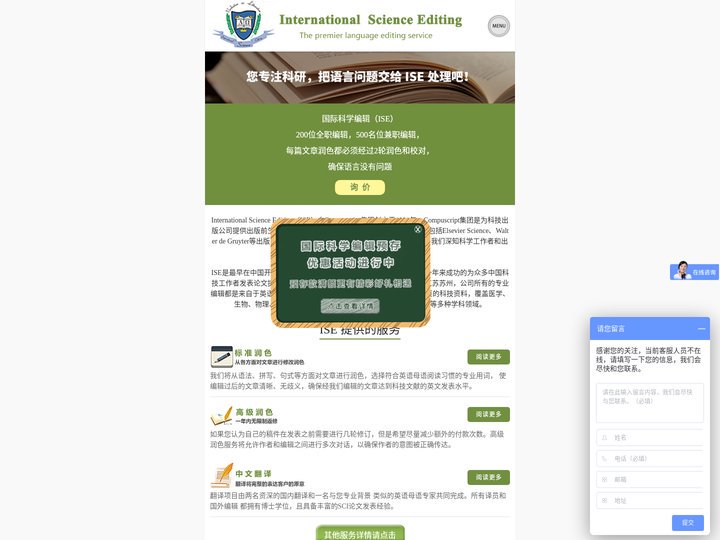The image size is (720, 540).
Task: Open the 在线咨询 floating chat button
Action: coord(694,272)
